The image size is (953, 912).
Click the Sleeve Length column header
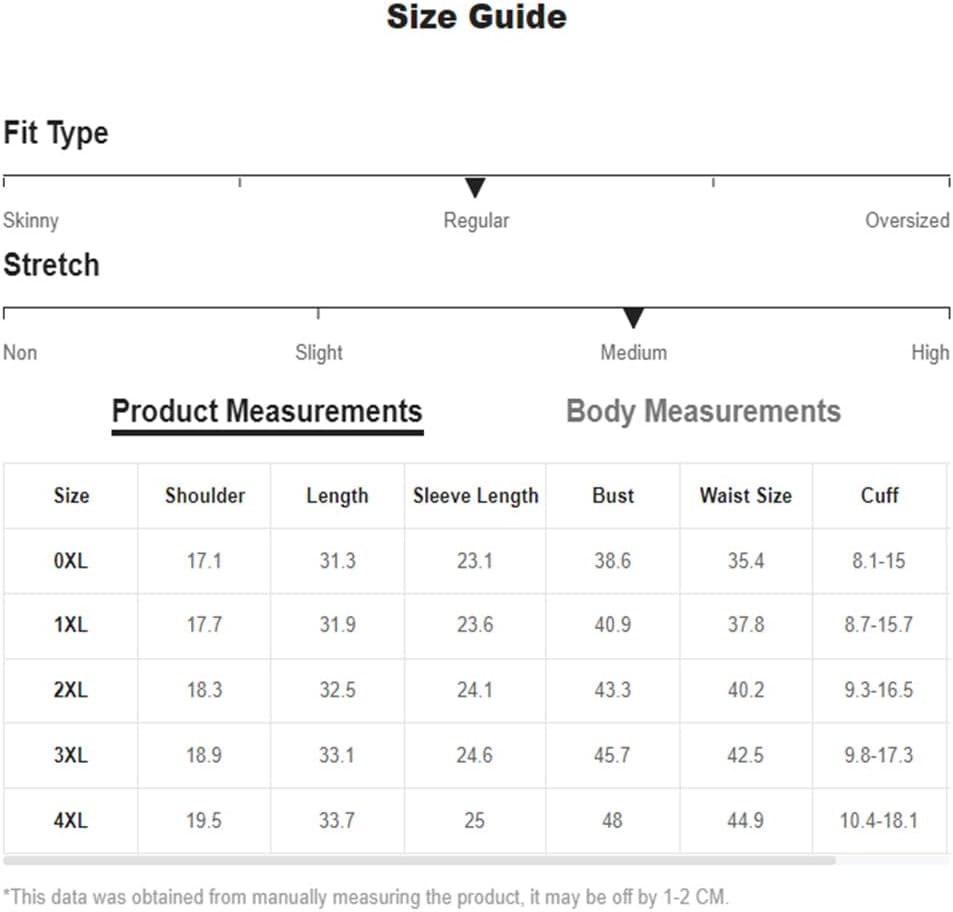pos(476,496)
